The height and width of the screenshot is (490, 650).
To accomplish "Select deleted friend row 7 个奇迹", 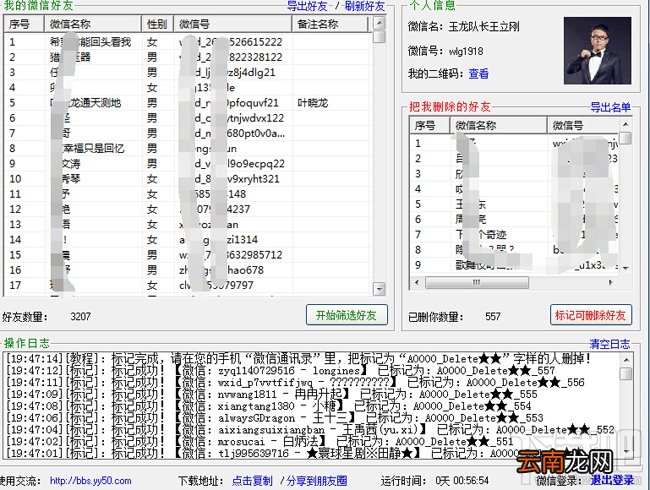I will click(x=514, y=235).
